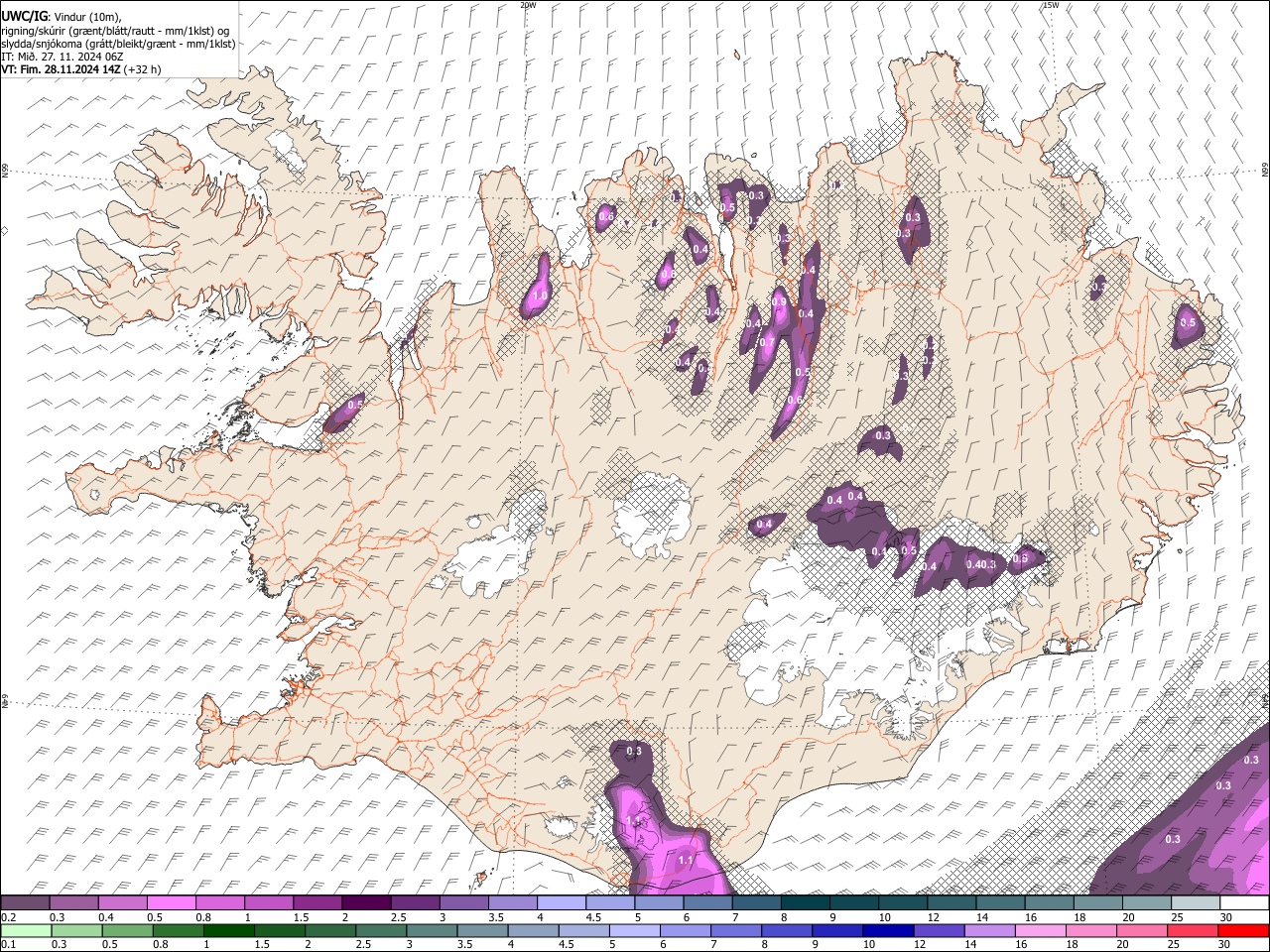Viewport: 1270px width, 952px height.
Task: Click the upper legend swatch labeled 0.8
Action: 219,903
